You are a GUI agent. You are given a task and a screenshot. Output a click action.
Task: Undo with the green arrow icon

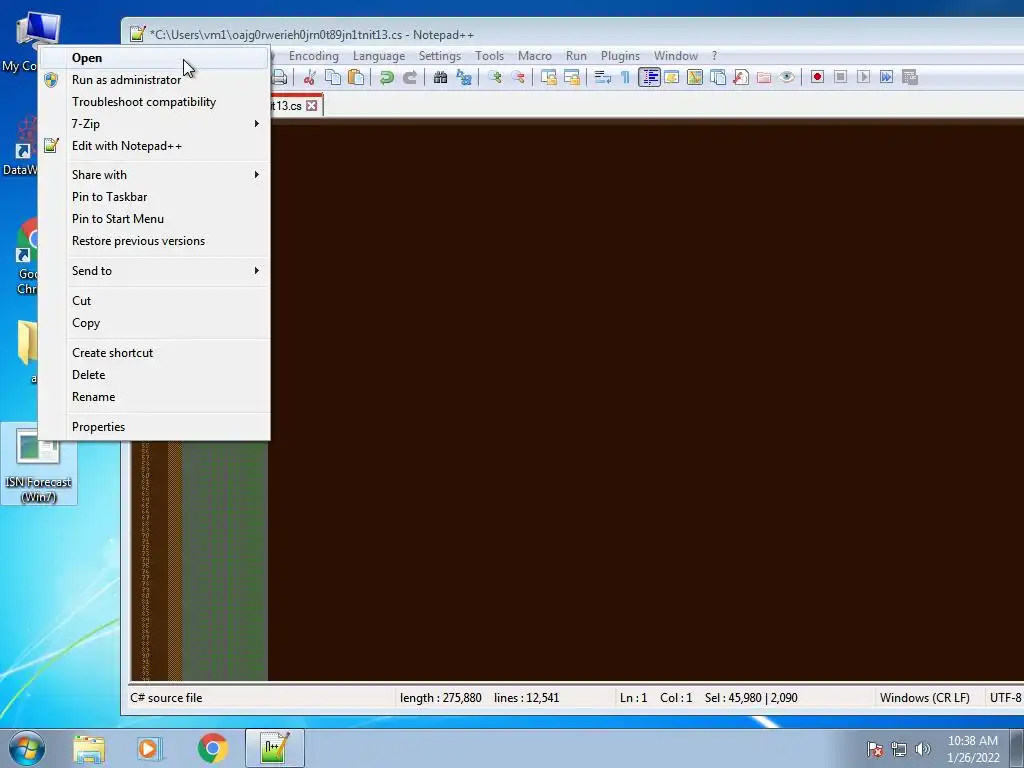[x=387, y=77]
